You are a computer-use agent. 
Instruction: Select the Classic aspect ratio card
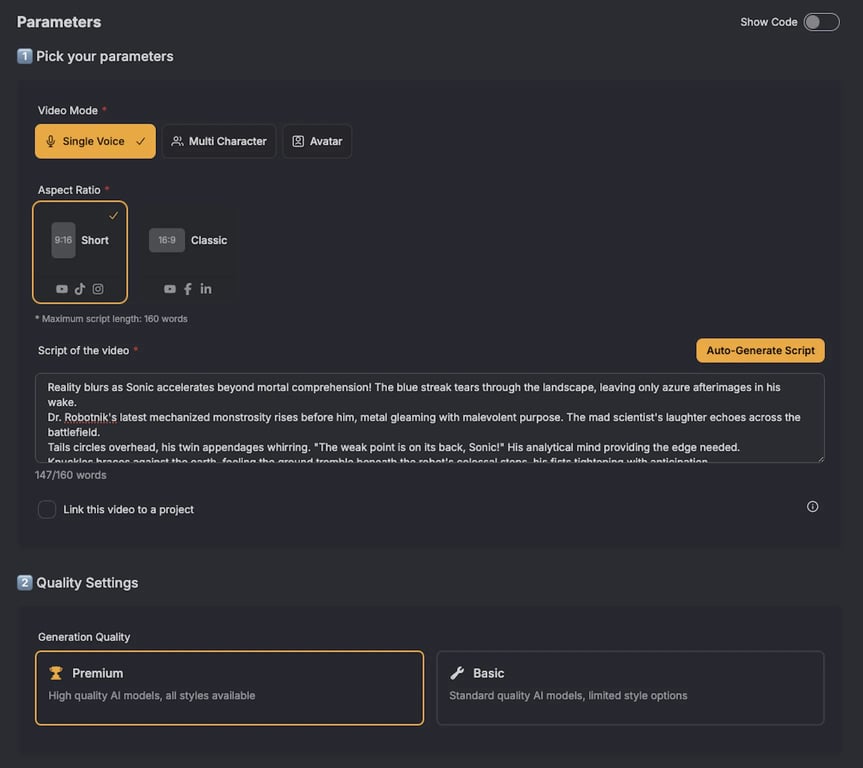click(188, 250)
